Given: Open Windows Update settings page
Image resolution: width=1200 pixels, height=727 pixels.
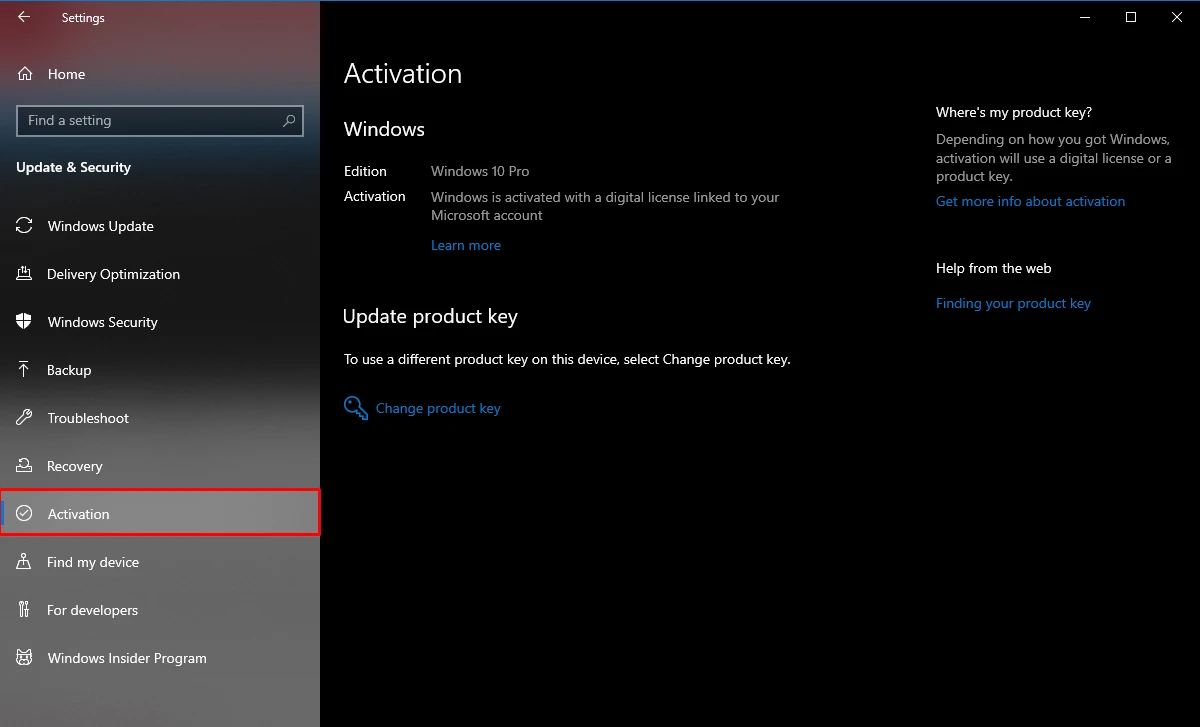Looking at the screenshot, I should (x=160, y=226).
